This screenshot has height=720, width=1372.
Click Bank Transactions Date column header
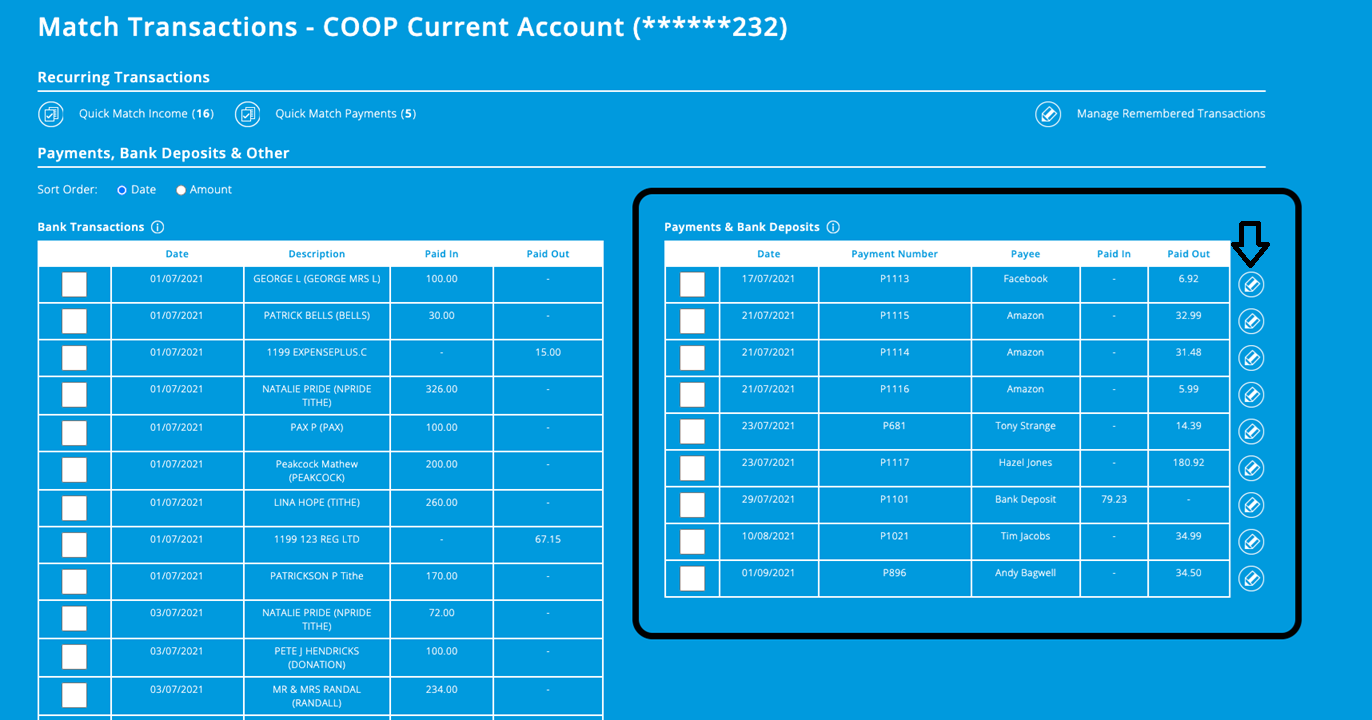coord(177,254)
